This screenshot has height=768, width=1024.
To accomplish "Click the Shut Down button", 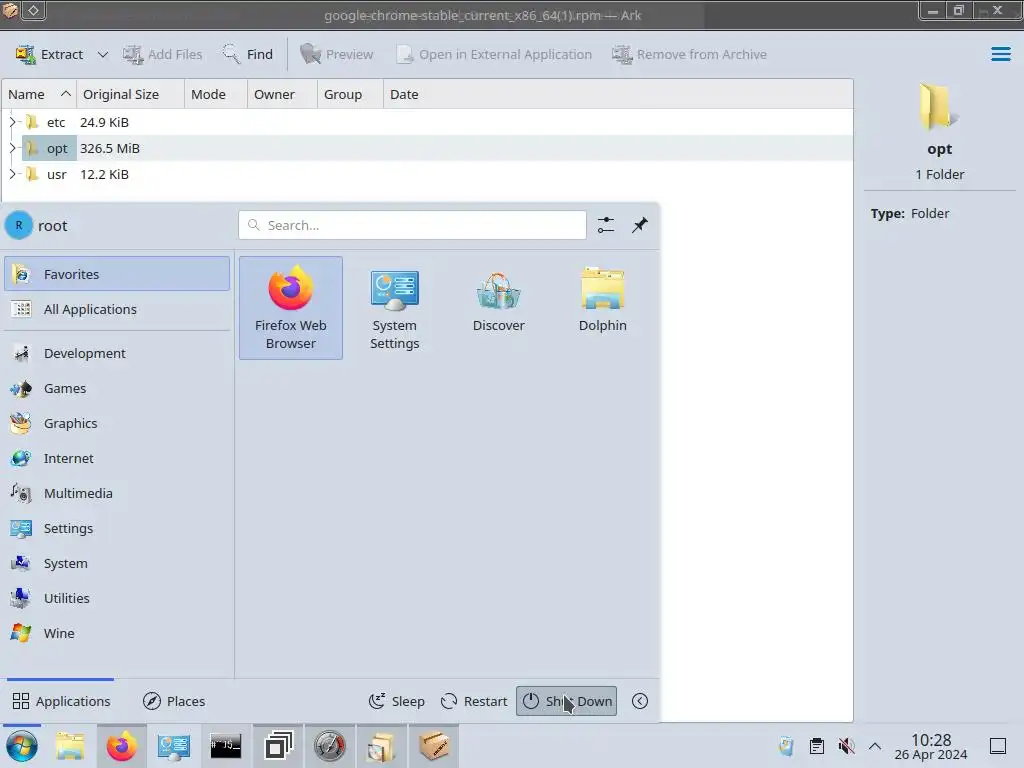I will click(x=566, y=701).
